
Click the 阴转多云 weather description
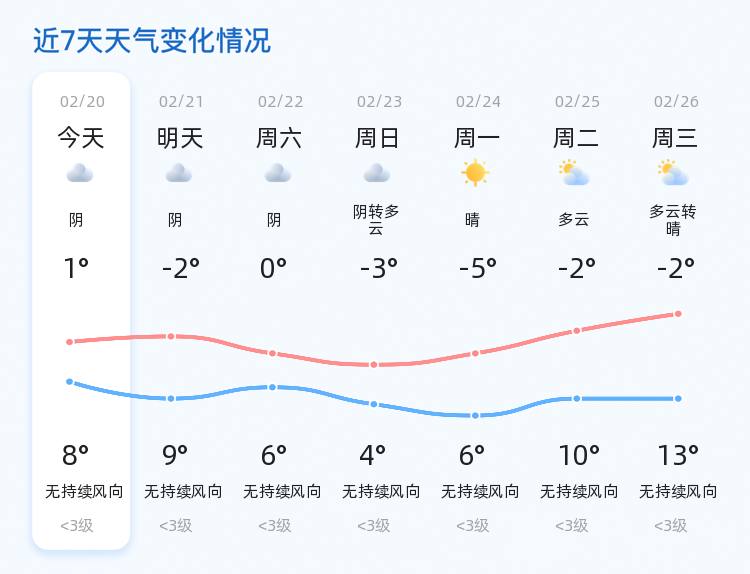coord(376,220)
